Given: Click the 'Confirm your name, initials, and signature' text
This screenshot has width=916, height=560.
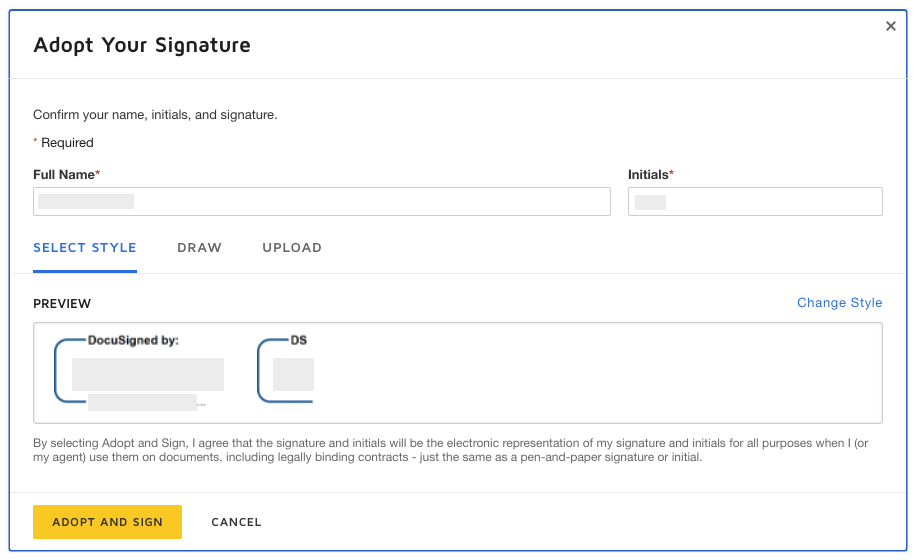Looking at the screenshot, I should tap(155, 114).
